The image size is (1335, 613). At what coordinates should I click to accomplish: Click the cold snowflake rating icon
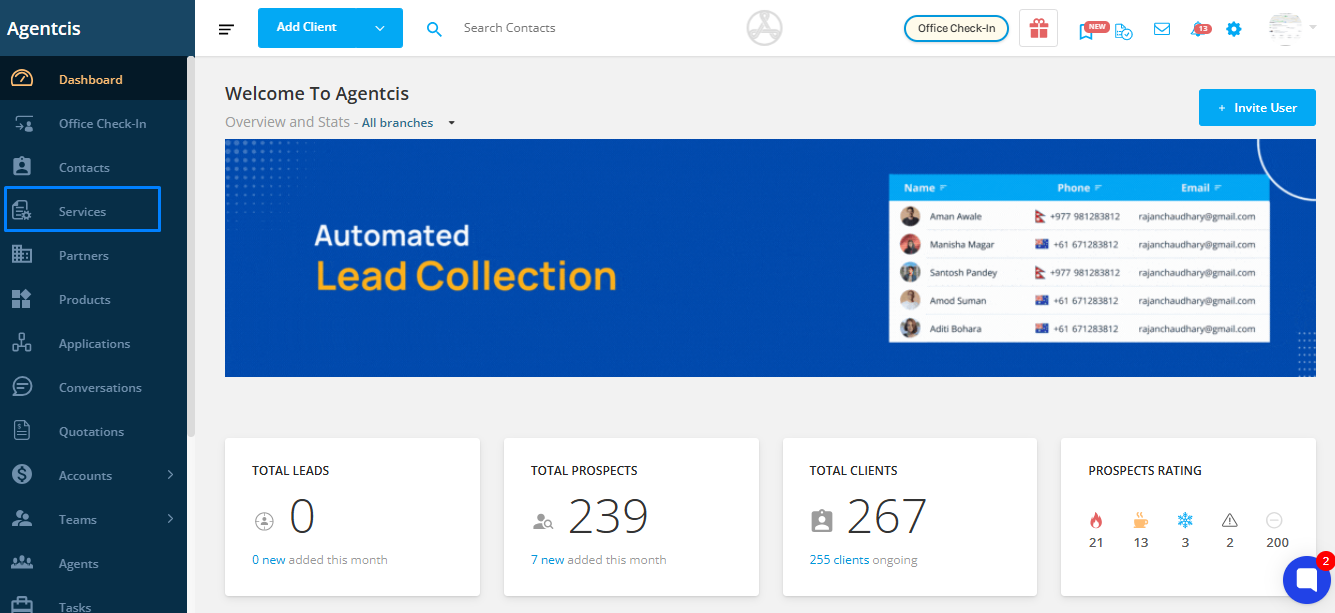coord(1185,520)
